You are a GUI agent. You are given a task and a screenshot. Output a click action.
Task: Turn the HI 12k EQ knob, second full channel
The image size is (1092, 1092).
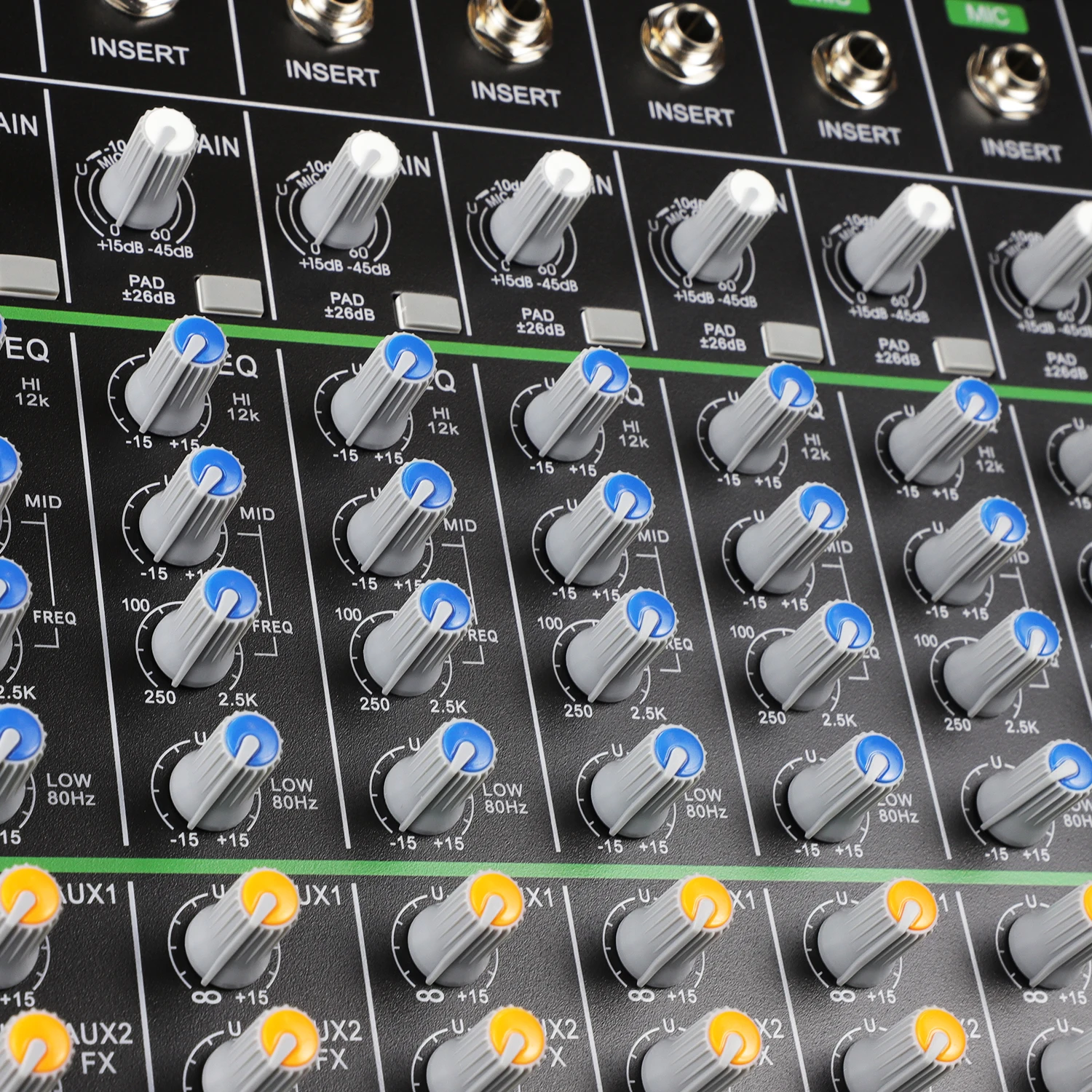383,392
